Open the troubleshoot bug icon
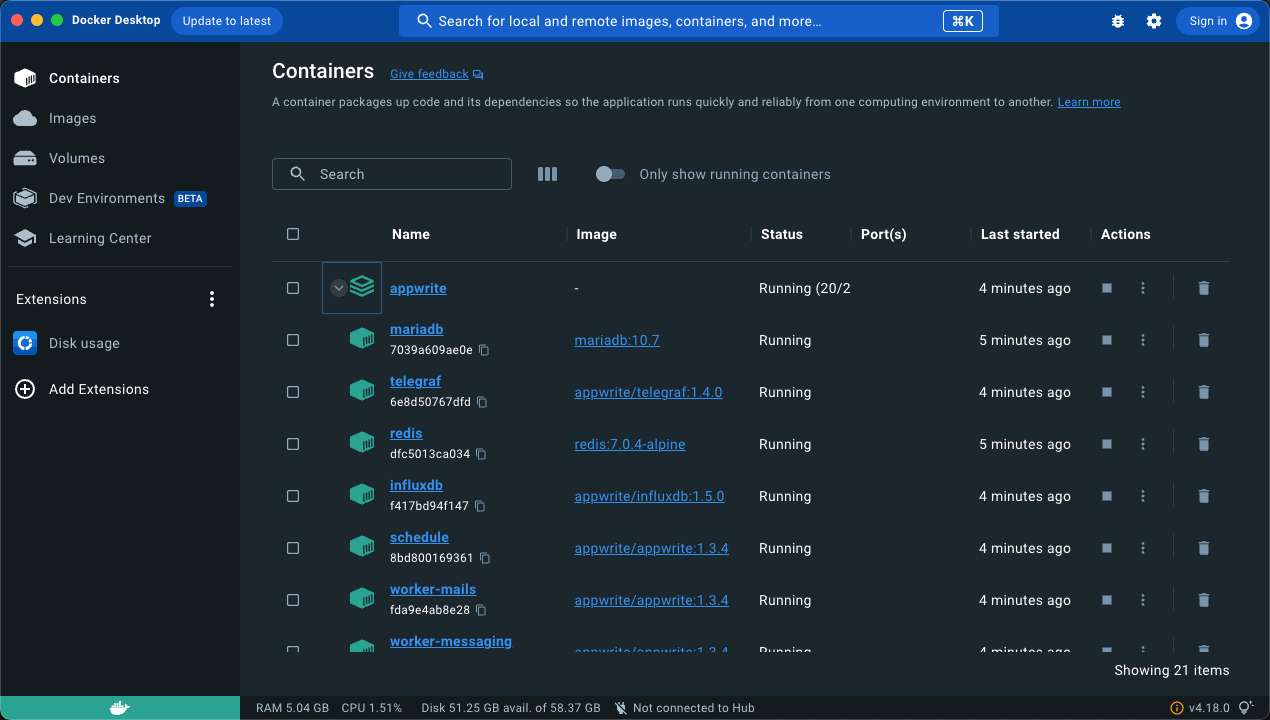1270x720 pixels. tap(1118, 21)
